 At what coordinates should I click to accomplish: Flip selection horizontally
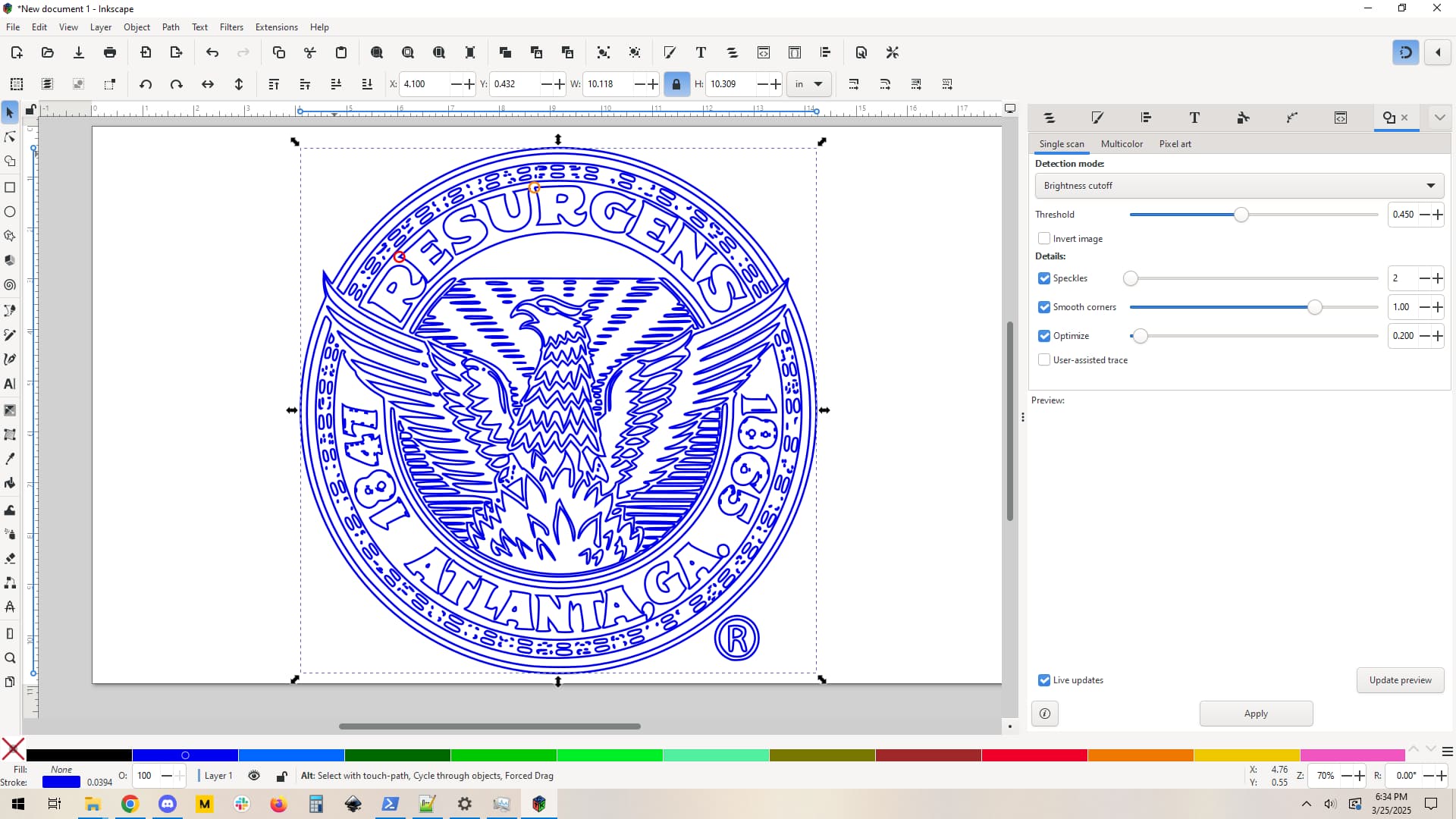208,84
